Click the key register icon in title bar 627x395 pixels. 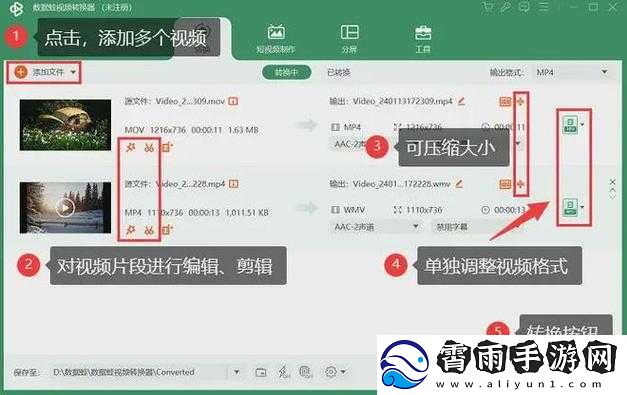pyautogui.click(x=505, y=7)
